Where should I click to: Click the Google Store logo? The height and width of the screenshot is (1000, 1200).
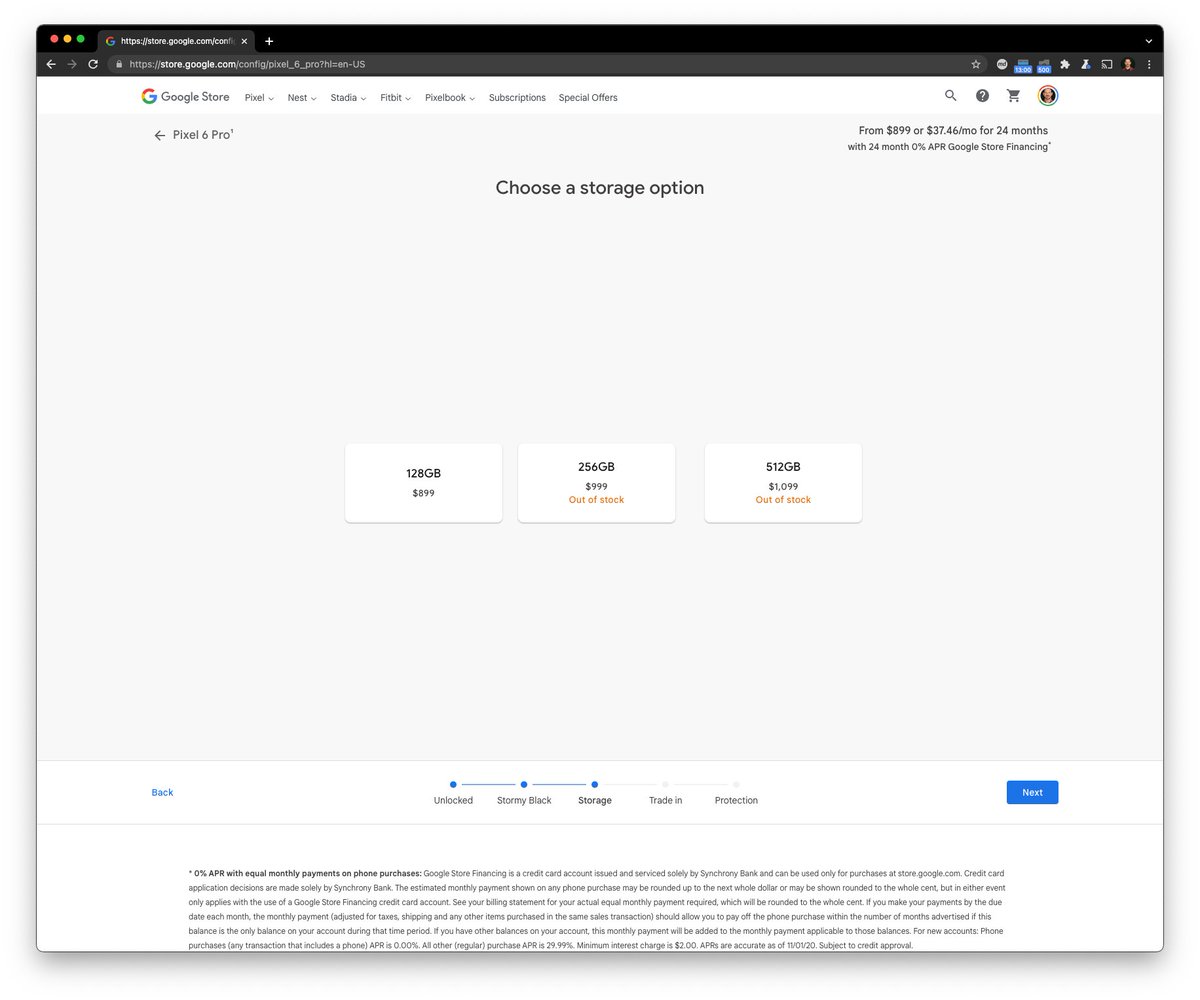click(185, 97)
